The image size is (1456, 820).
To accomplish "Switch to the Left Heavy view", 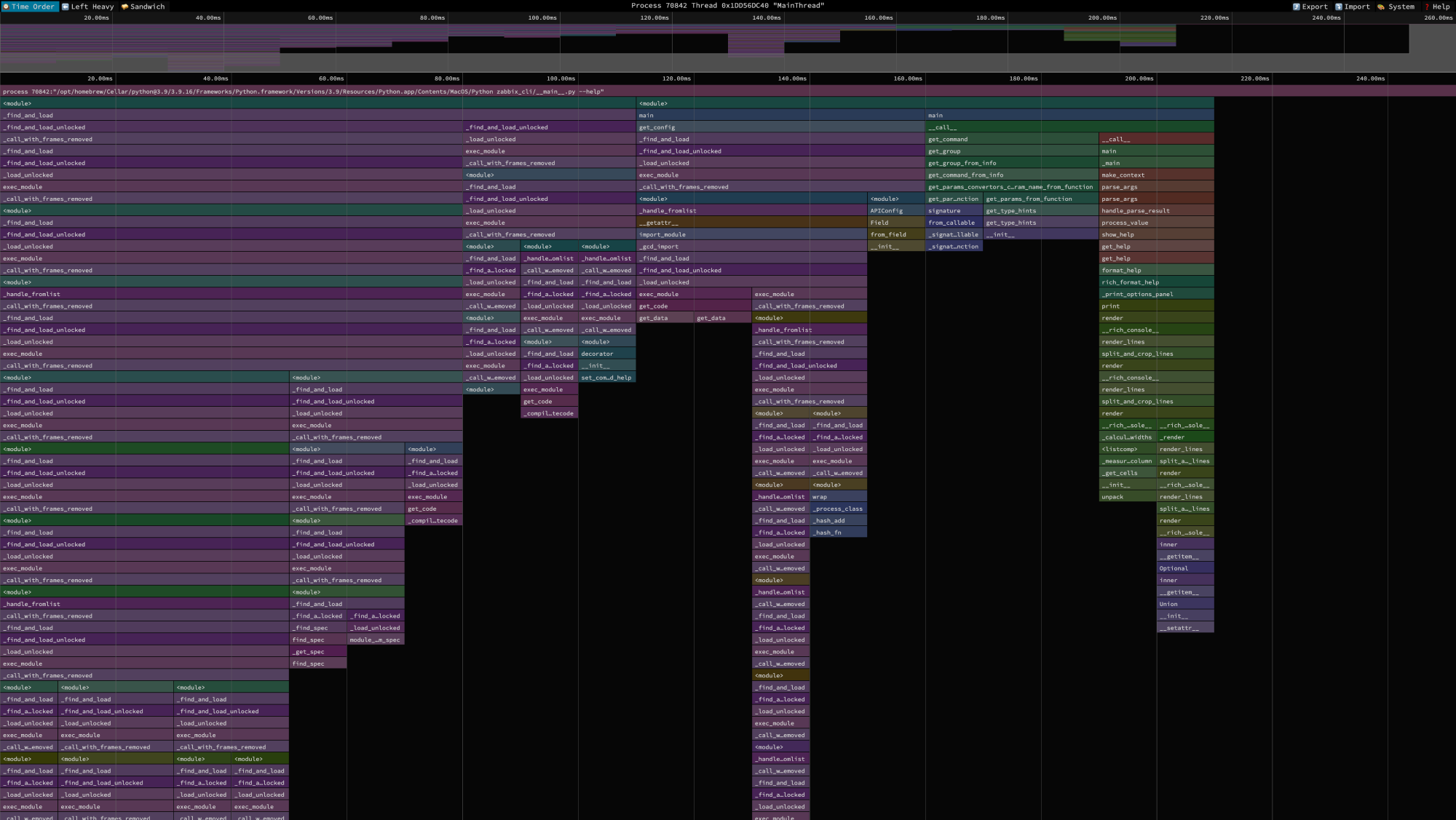I will coord(92,7).
